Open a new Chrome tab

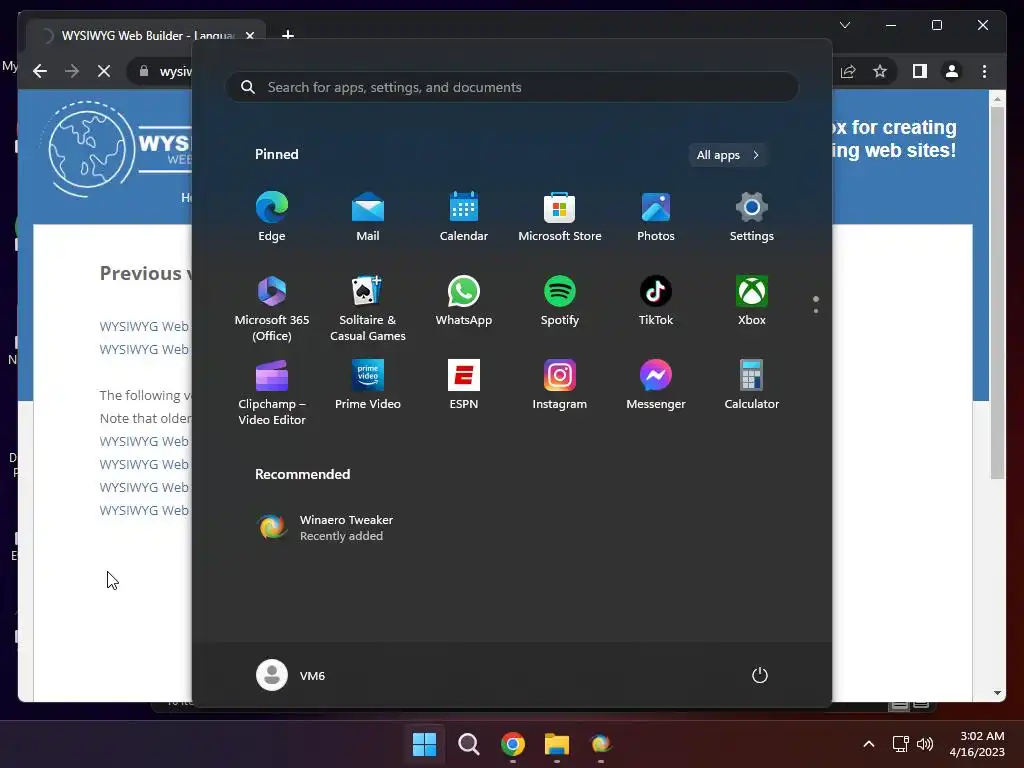(287, 35)
